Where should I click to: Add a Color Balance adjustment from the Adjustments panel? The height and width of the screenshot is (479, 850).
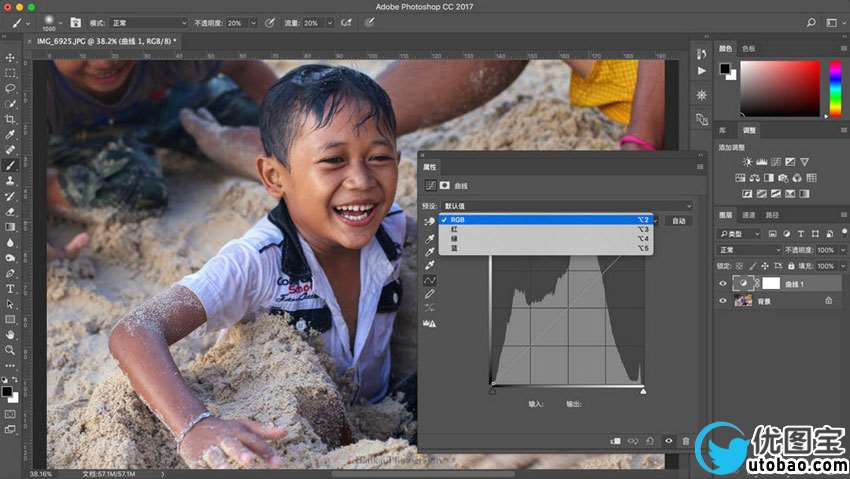755,178
